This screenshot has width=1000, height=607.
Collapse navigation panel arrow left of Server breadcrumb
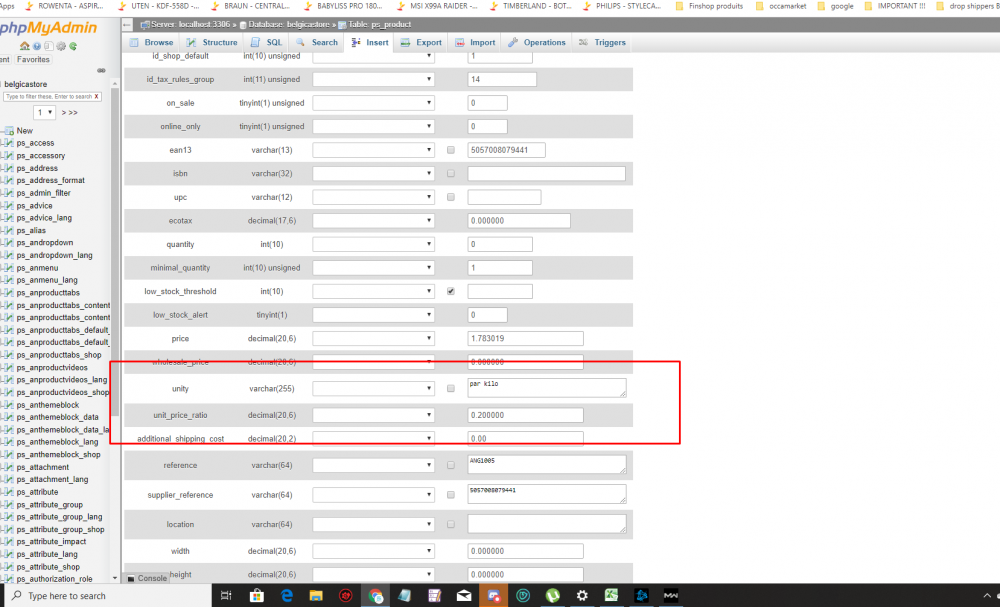point(127,25)
